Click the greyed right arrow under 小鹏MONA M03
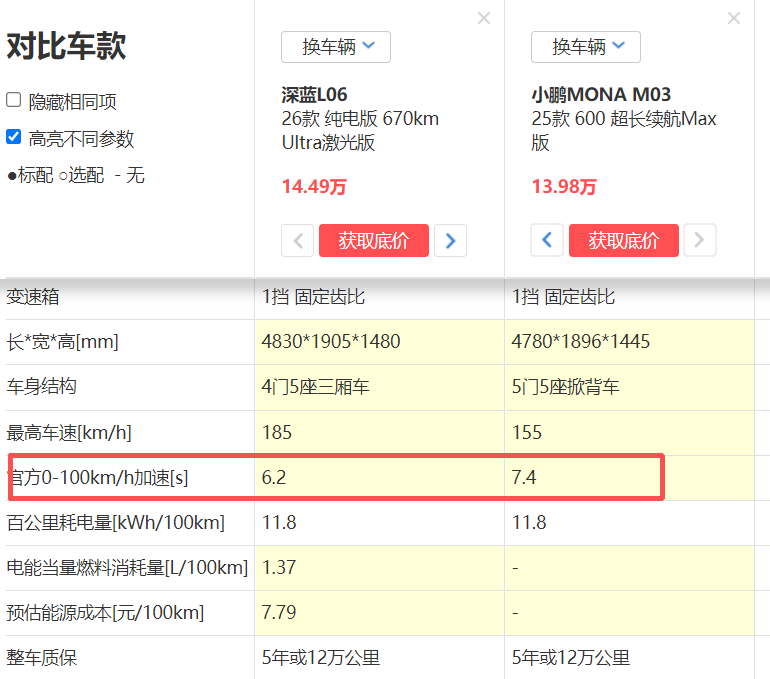The image size is (770, 679). (700, 240)
